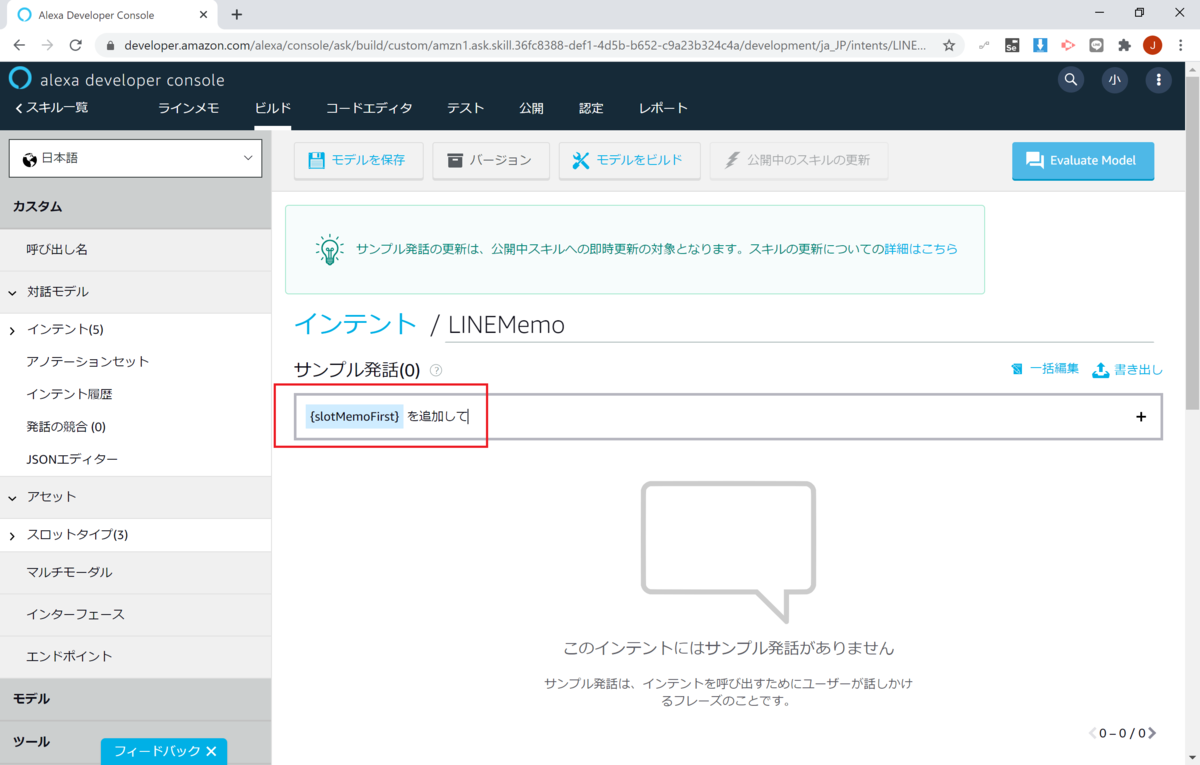Viewport: 1200px width, 765px height.
Task: Click the save icon on モデルを保存 button
Action: [316, 161]
